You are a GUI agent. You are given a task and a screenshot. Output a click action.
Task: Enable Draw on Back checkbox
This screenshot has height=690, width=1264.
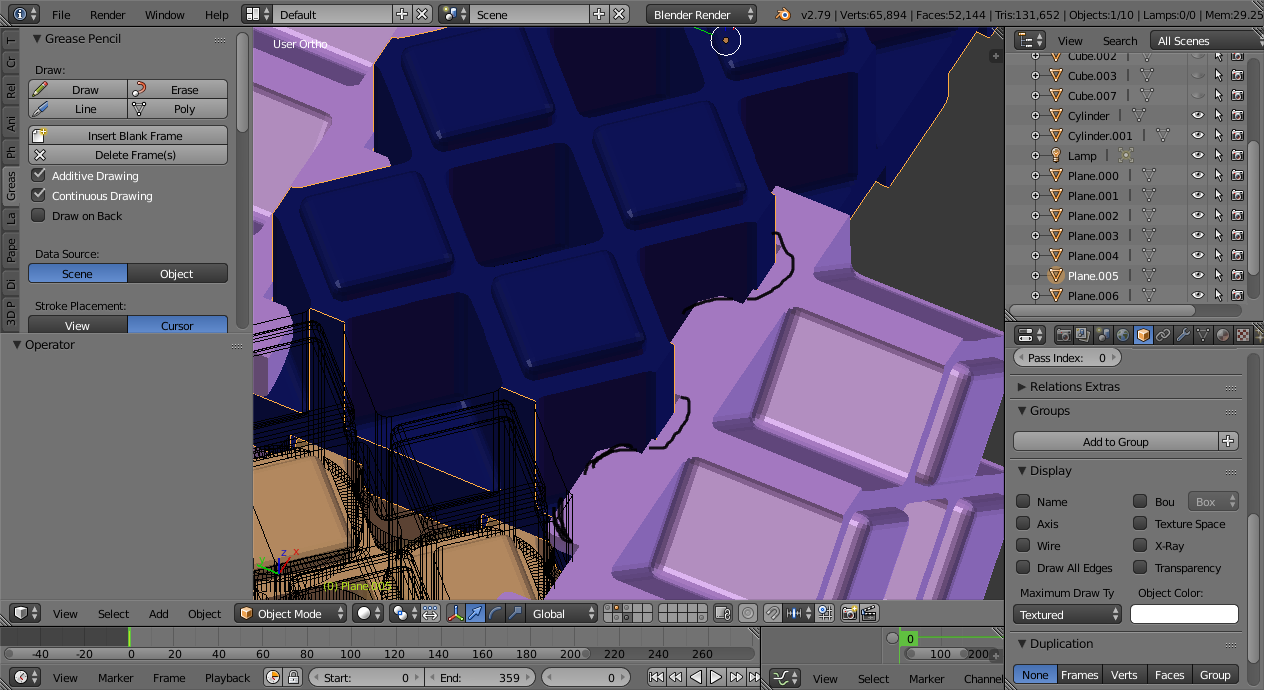click(x=39, y=215)
